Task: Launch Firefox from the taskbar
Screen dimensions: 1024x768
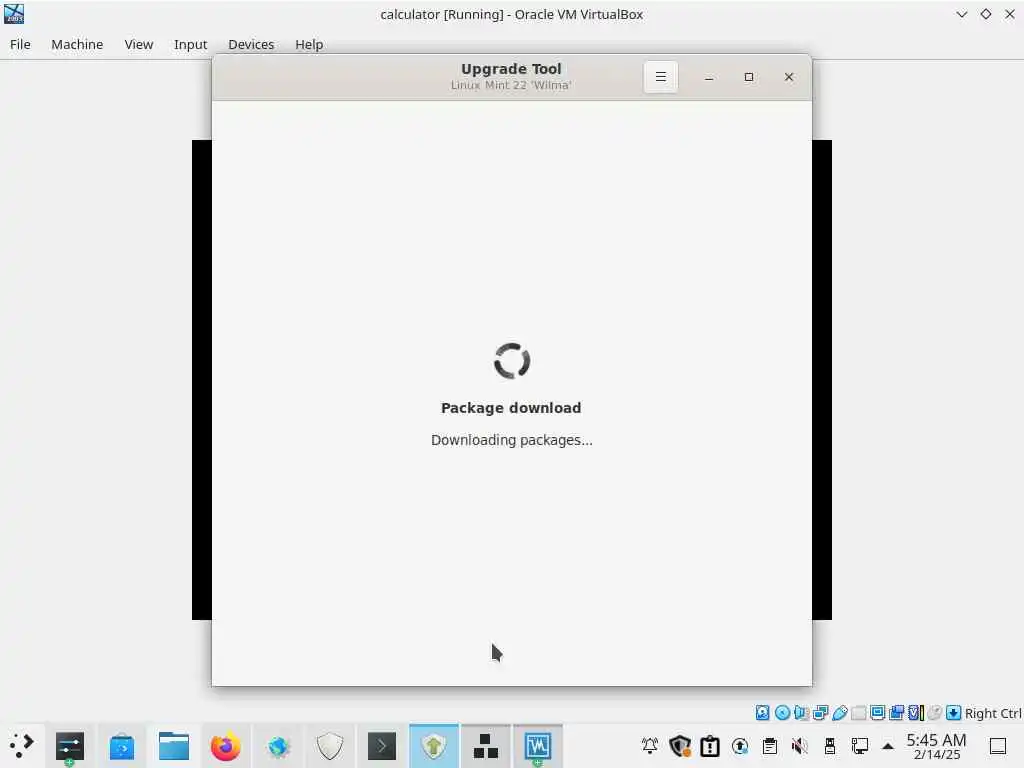Action: click(226, 746)
